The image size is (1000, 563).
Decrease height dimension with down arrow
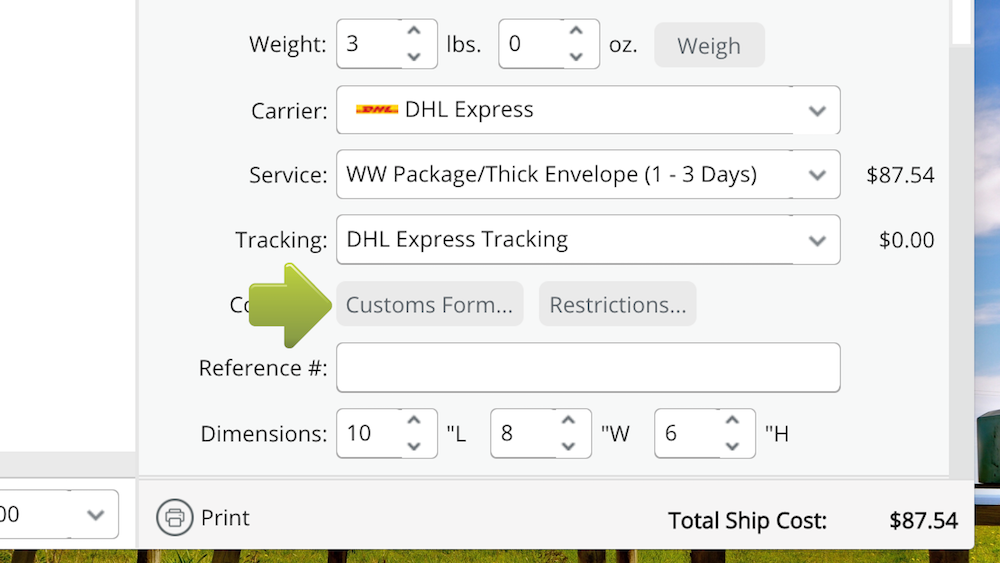pyautogui.click(x=732, y=446)
